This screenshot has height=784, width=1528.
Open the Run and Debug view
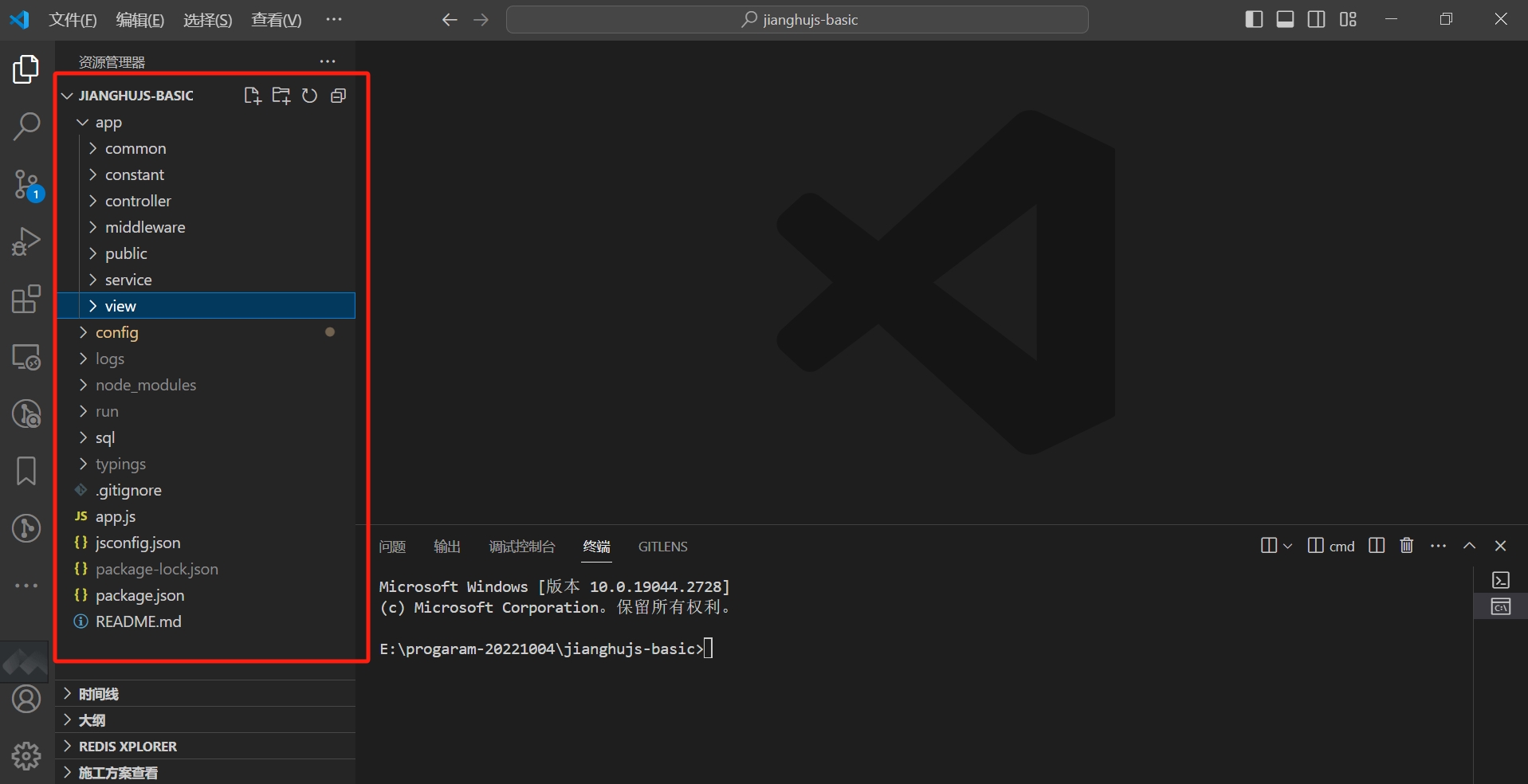26,241
